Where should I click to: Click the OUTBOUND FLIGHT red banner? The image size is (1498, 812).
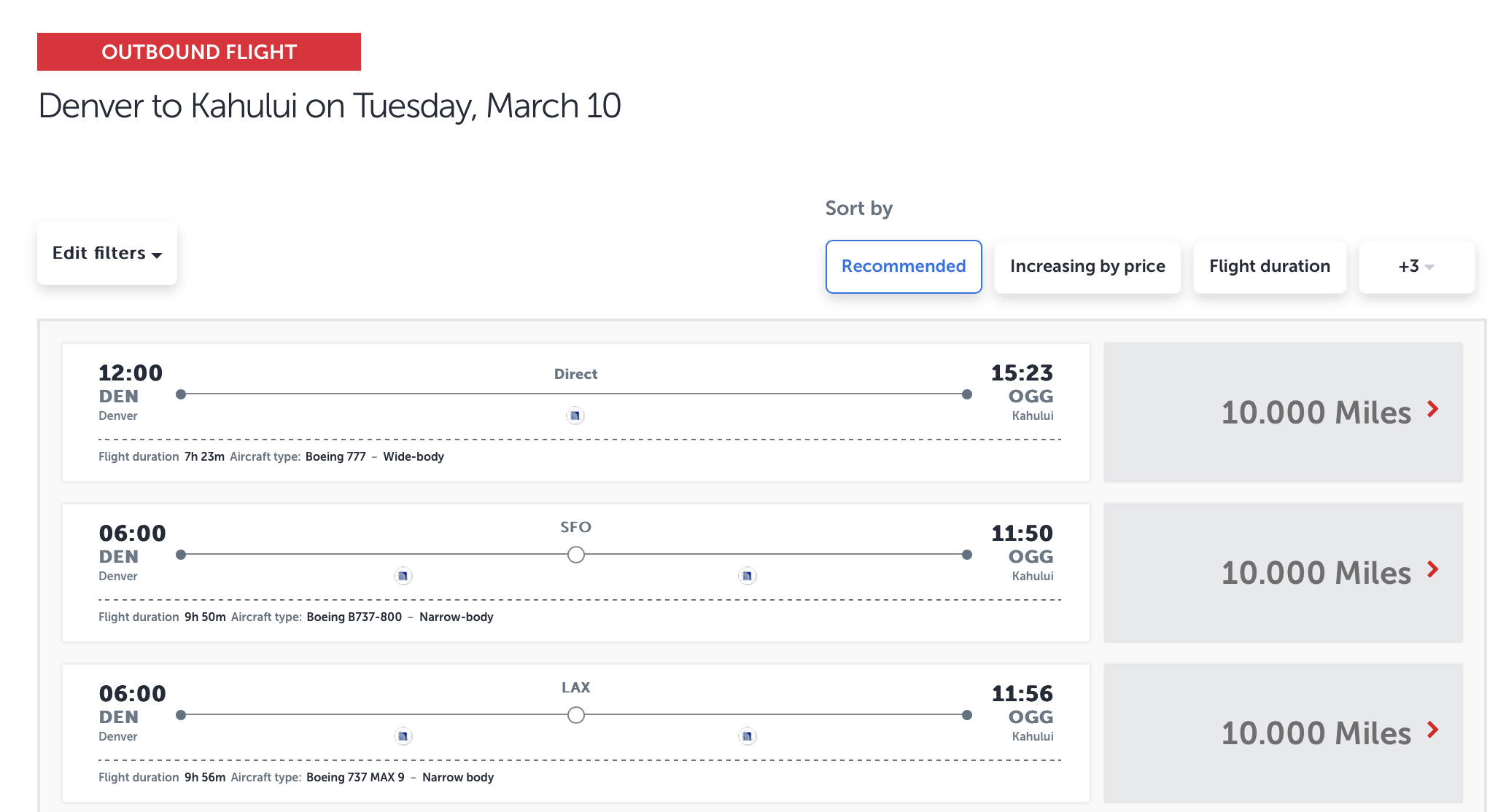tap(199, 52)
